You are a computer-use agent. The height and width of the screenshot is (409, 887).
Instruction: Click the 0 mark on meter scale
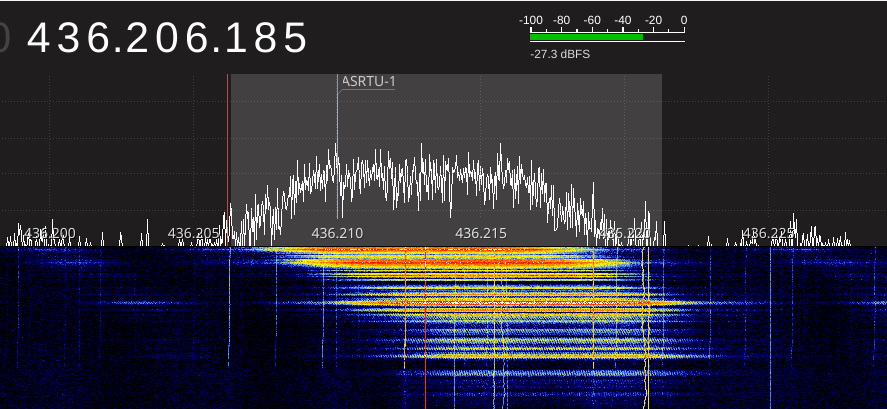pos(683,20)
